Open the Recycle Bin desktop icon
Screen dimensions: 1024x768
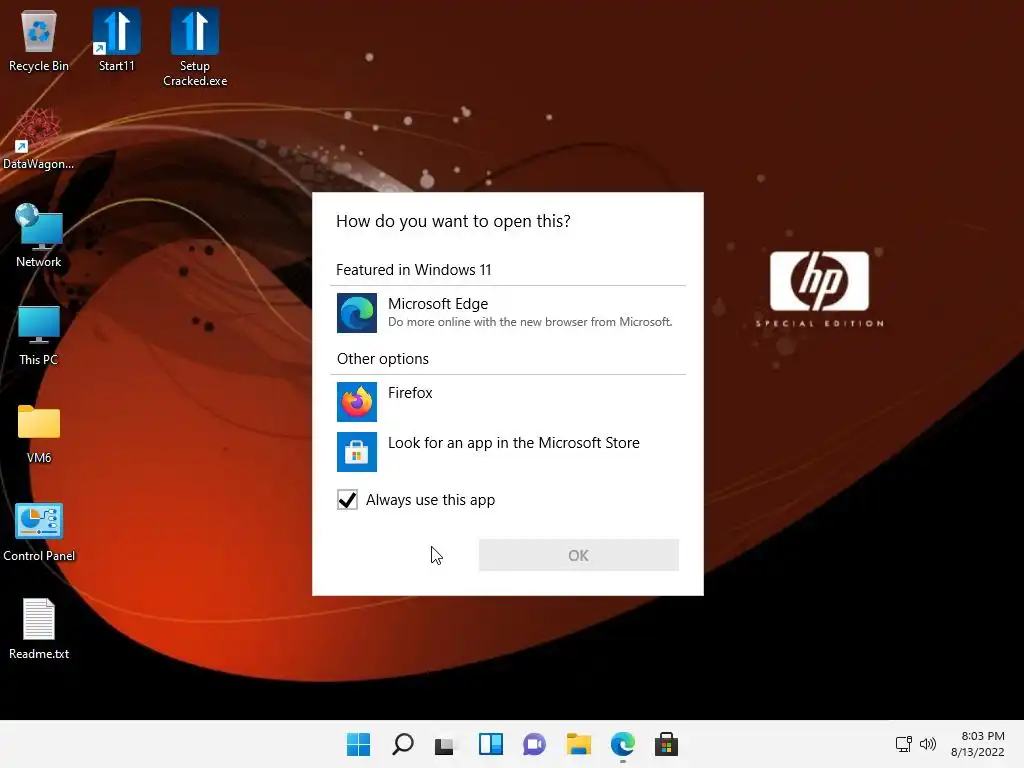[x=39, y=40]
